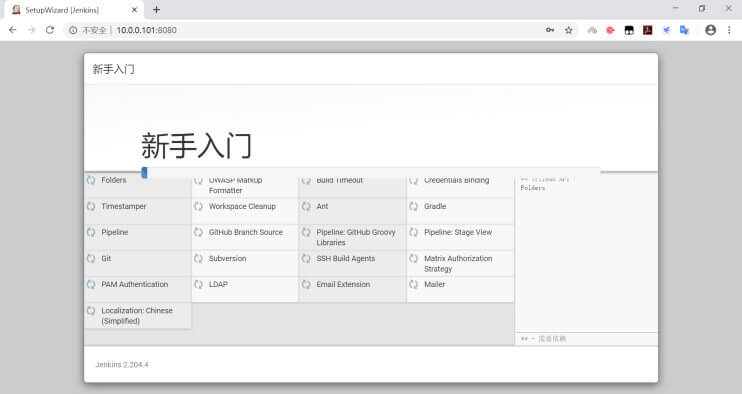Screen dimensions: 742x394
Task: Click the SSH Build Agents spinner icon
Action: [x=306, y=258]
